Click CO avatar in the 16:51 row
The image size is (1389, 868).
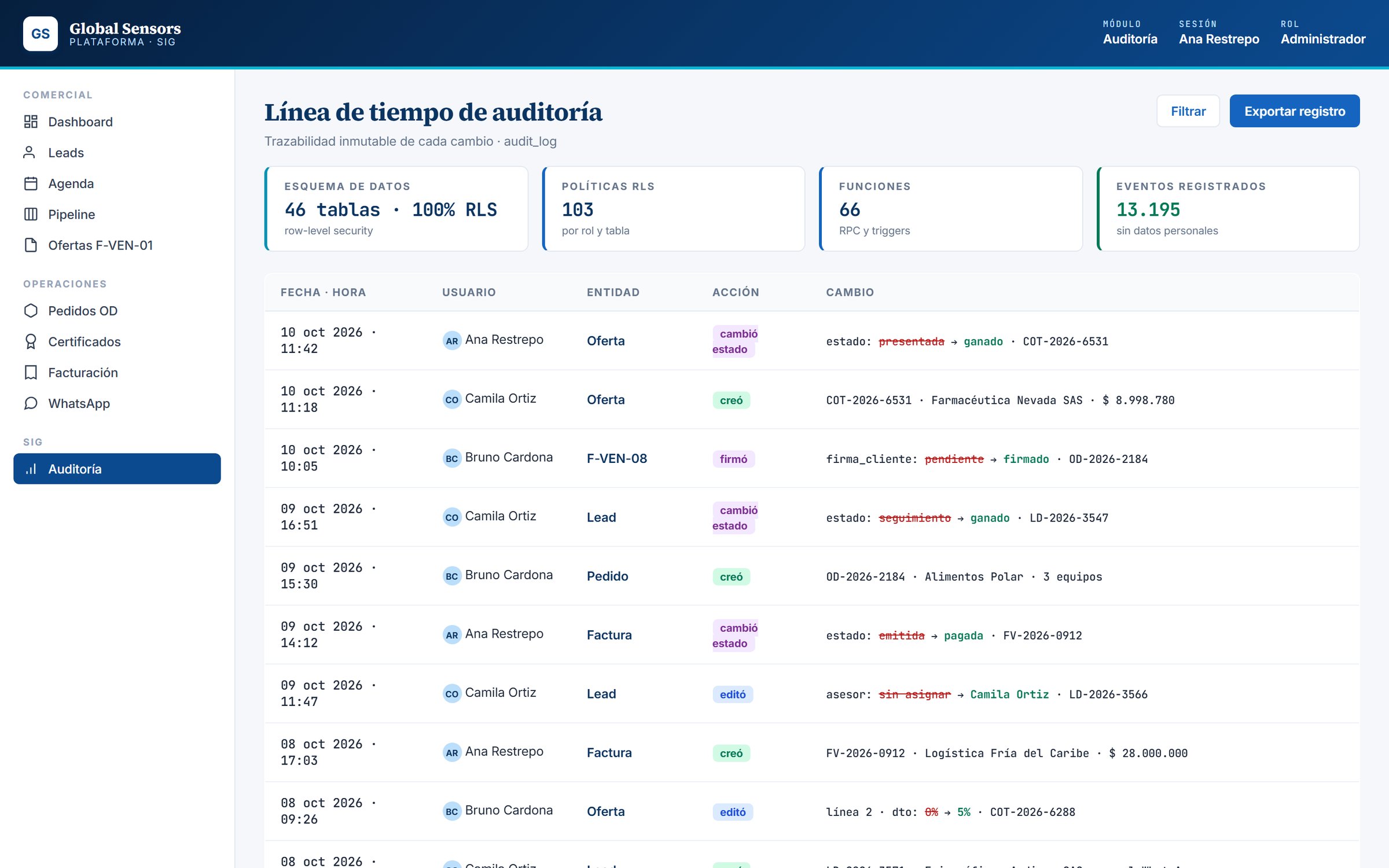pyautogui.click(x=452, y=517)
